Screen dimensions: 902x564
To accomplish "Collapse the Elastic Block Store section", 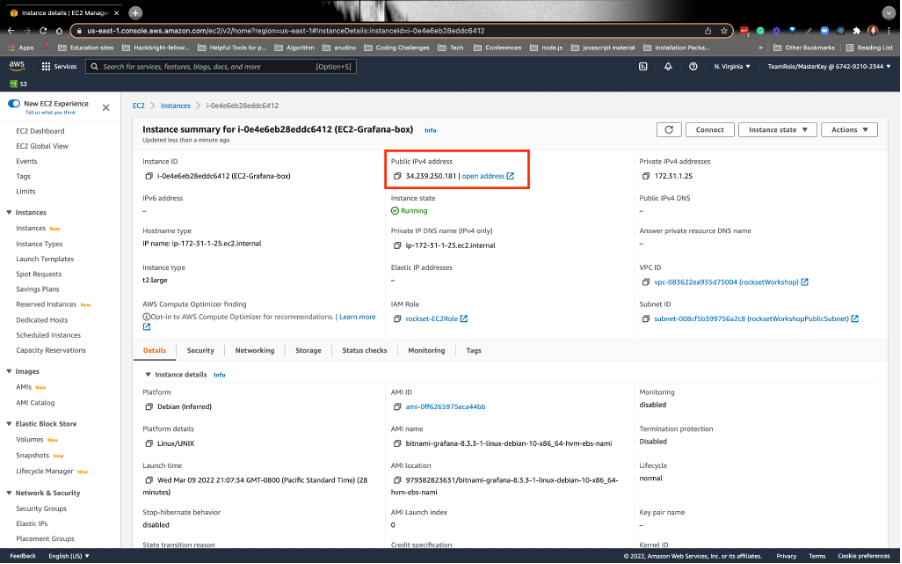I will [9, 424].
